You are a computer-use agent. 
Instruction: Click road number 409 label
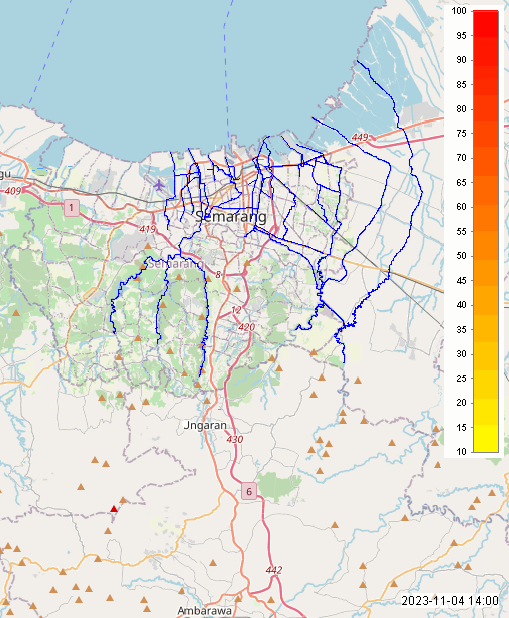13,191
